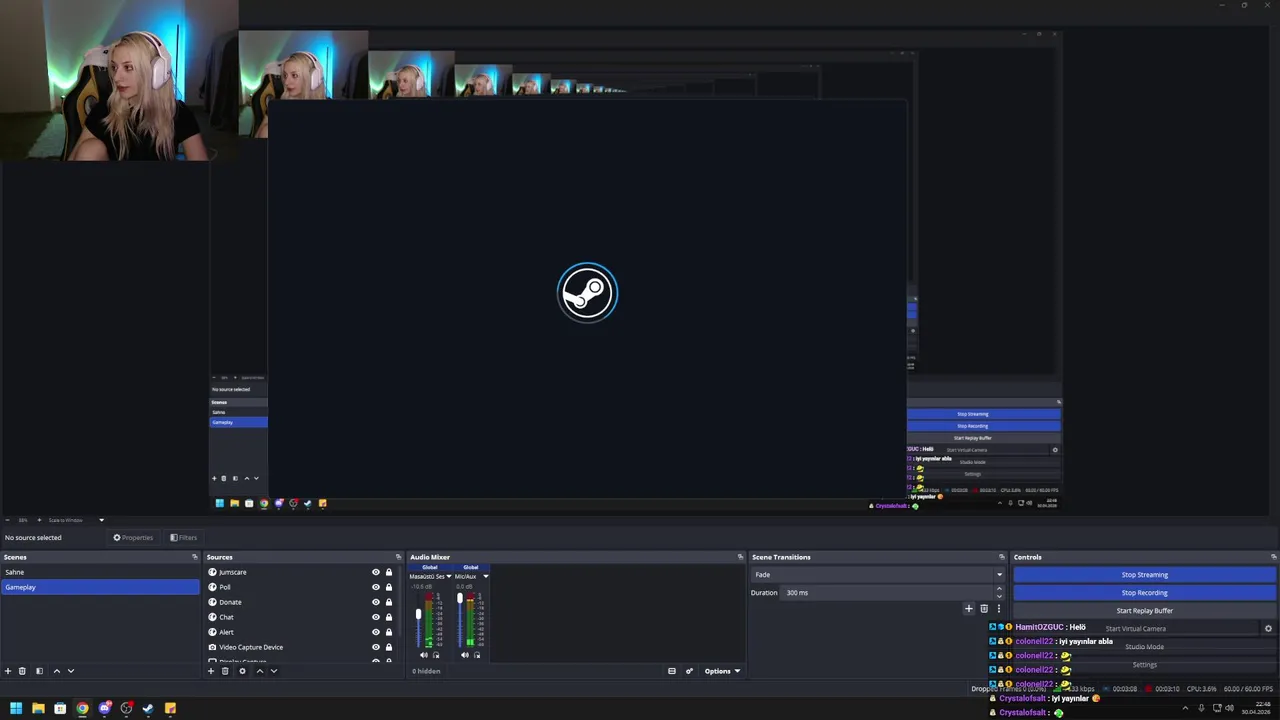Pop out the Controls dock
Viewport: 1280px width, 720px height.
point(1273,557)
